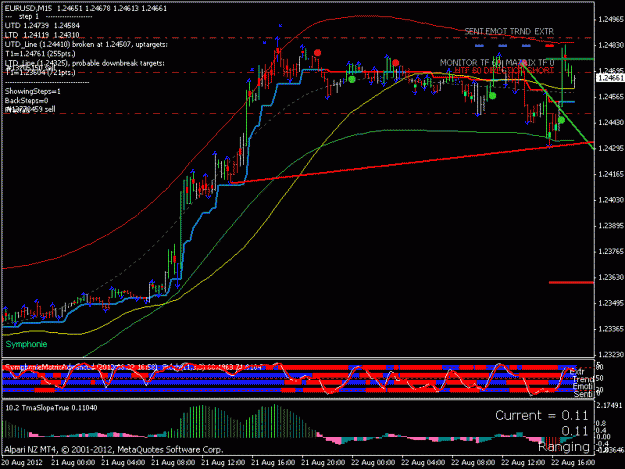Select the current price tag 1.24661
The height and width of the screenshot is (469, 625).
[x=610, y=78]
